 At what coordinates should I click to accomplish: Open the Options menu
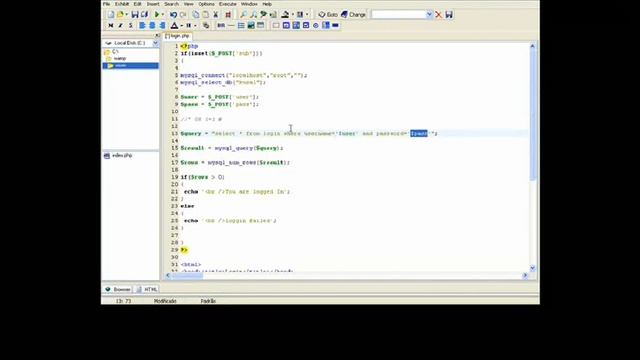tap(206, 4)
